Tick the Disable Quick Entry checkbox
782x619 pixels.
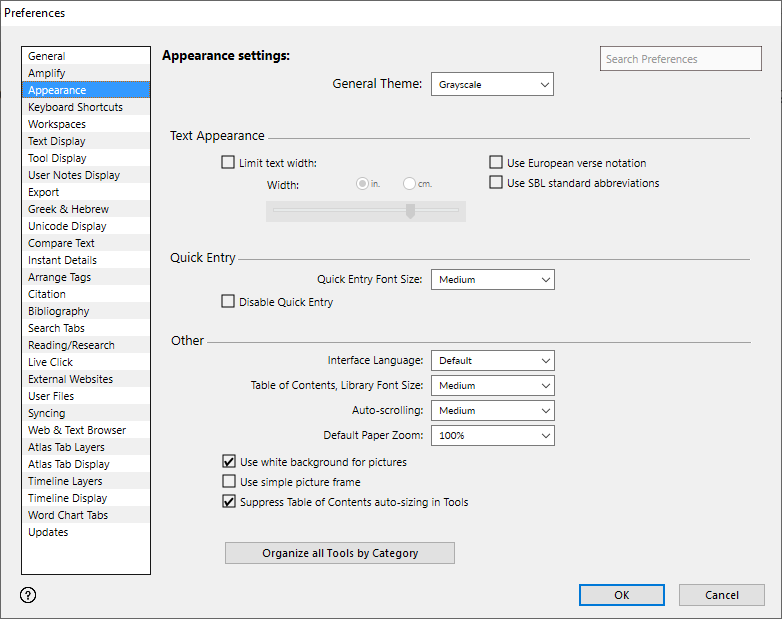[228, 302]
